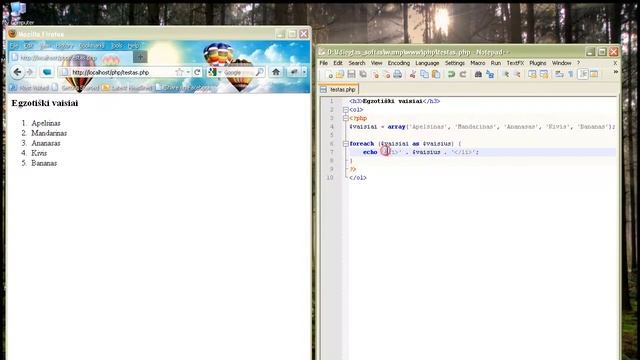Click the Replace icon in Notepad++ toolbar
This screenshot has height=360, width=640.
pyautogui.click(x=490, y=74)
